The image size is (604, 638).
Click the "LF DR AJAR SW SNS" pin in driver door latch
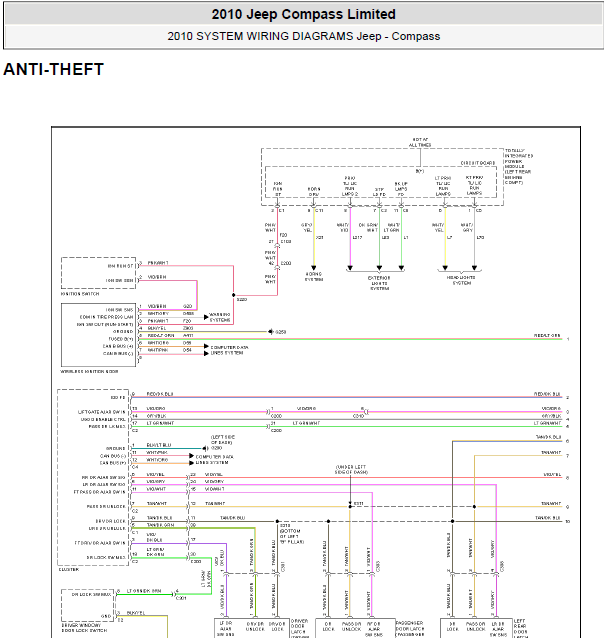225,629
